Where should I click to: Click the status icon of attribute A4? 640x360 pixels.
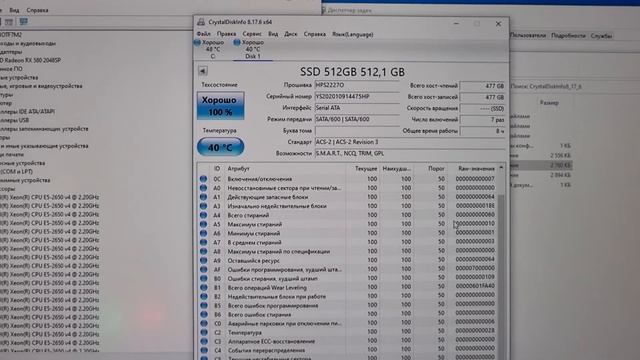[203, 215]
